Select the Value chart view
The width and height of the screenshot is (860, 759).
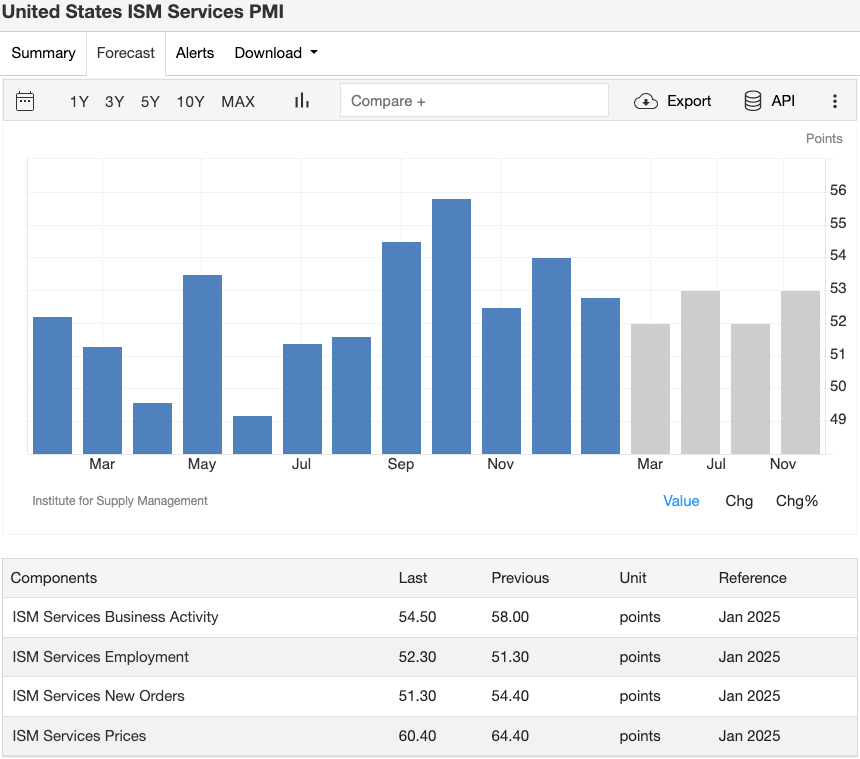click(x=681, y=501)
